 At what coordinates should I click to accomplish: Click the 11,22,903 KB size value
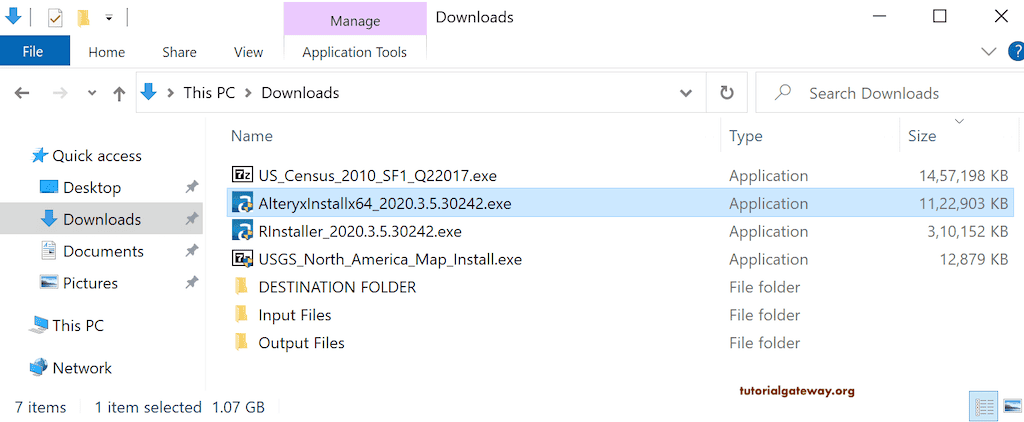tap(963, 204)
